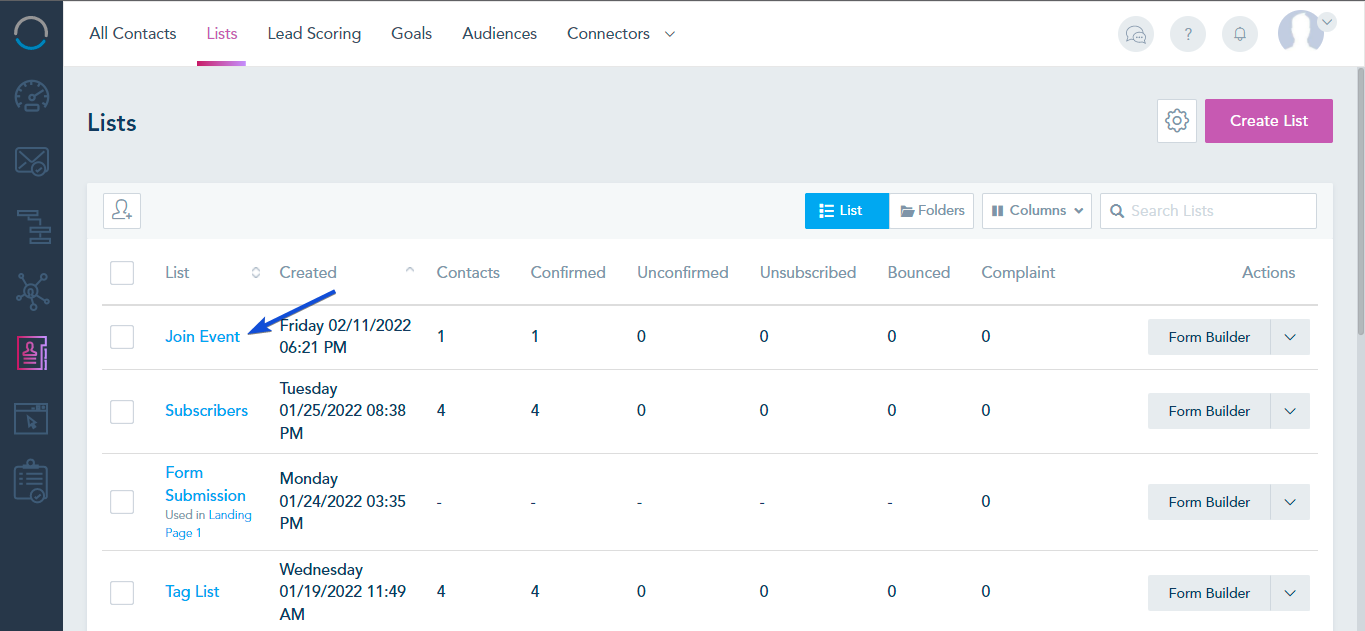Screen dimensions: 1365x631
Task: Open the Subscribers list link
Action: click(206, 411)
